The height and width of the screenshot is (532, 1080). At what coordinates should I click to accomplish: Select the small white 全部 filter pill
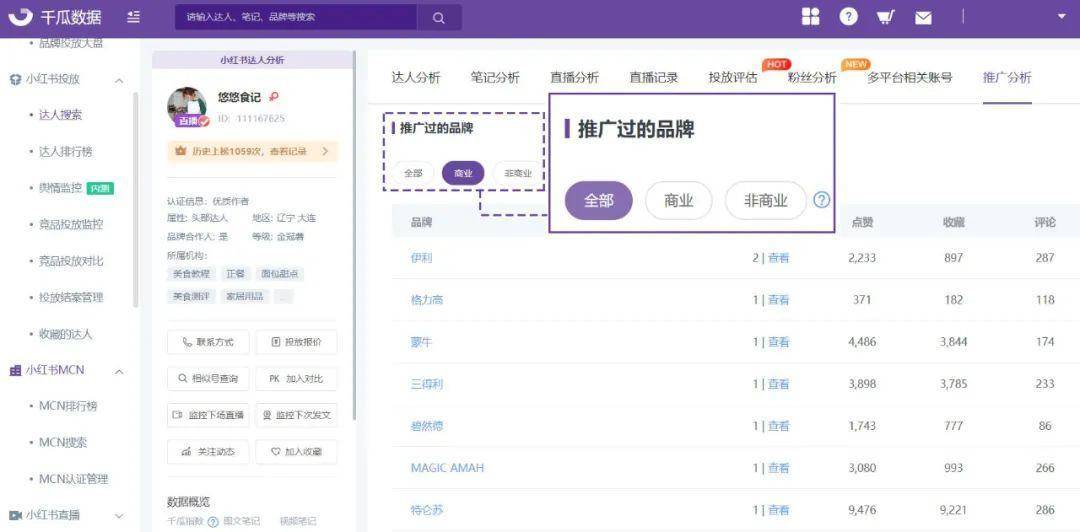(413, 174)
